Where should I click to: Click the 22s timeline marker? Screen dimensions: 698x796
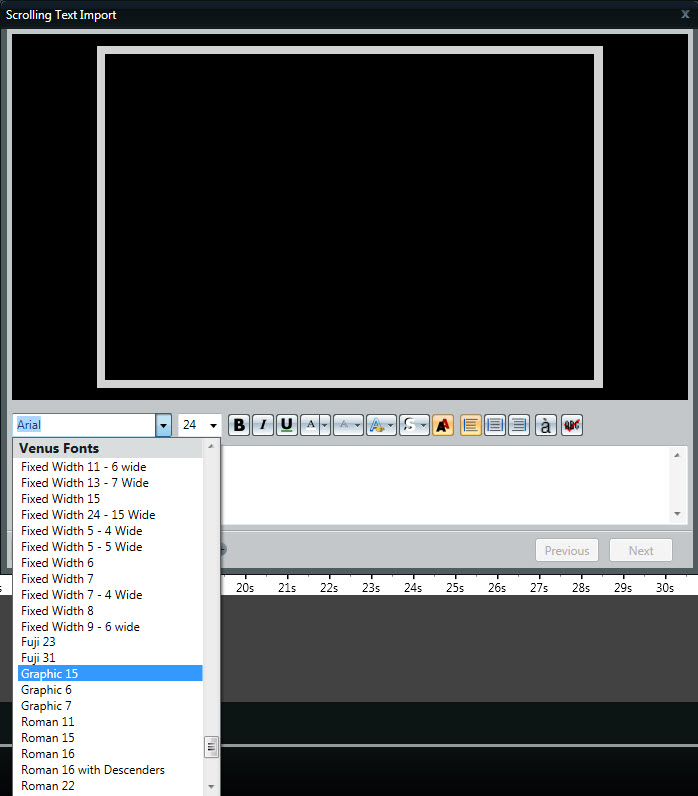click(x=329, y=587)
